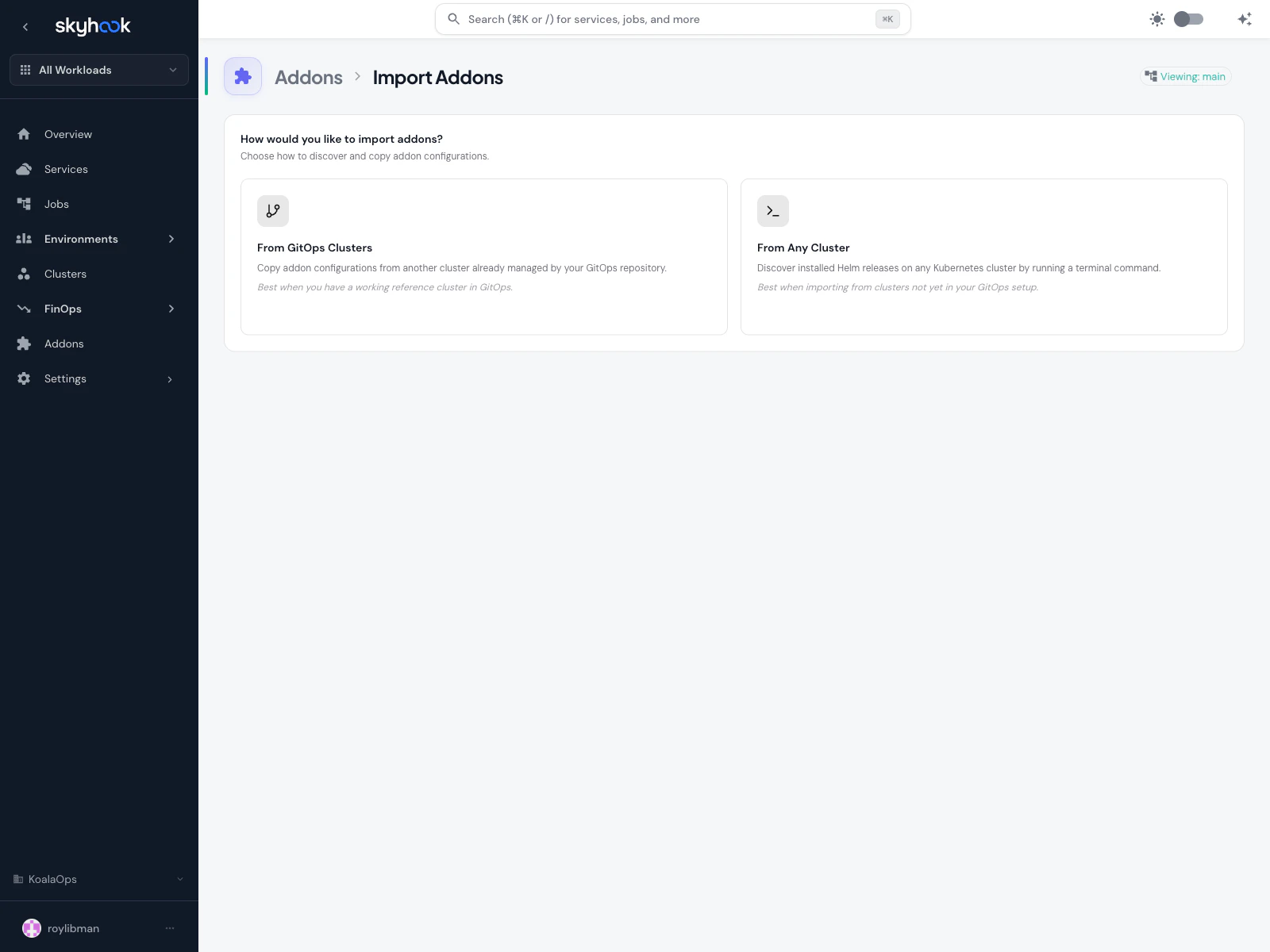Image resolution: width=1270 pixels, height=952 pixels.
Task: Choose From GitOps Clusters import option
Action: click(x=483, y=256)
